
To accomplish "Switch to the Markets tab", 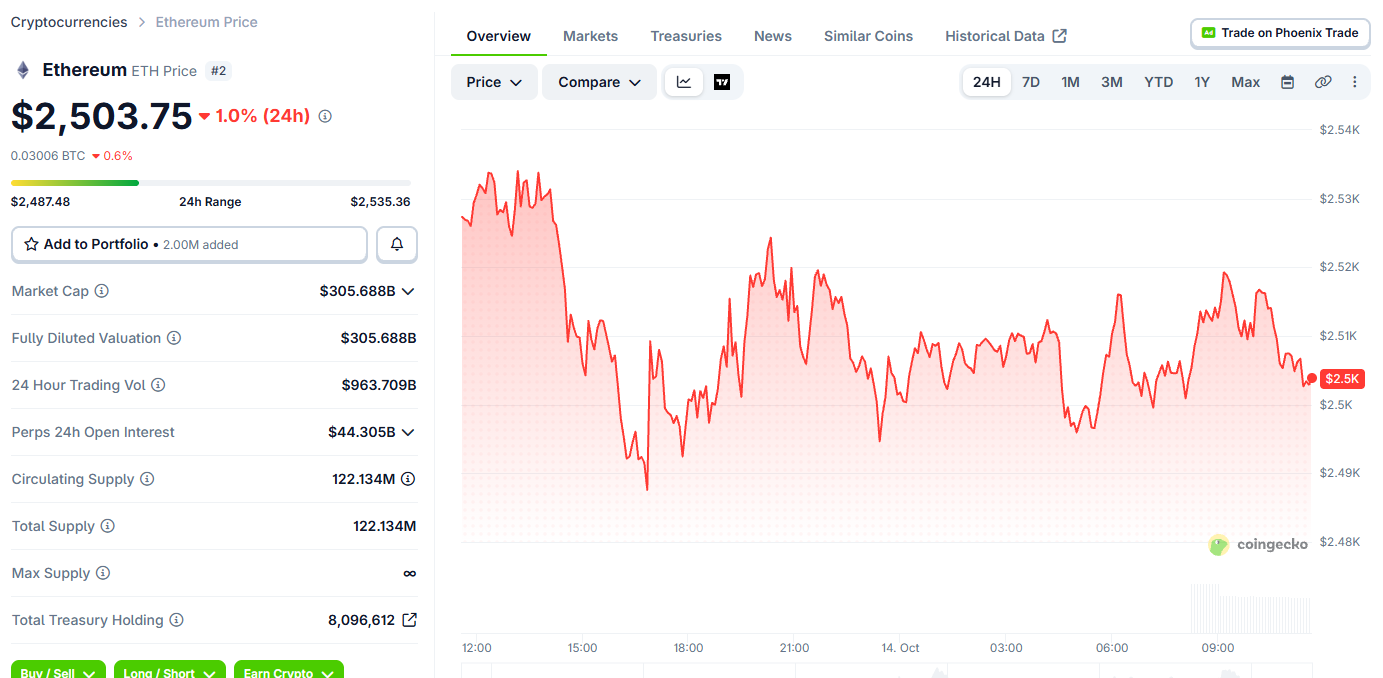I will click(590, 36).
